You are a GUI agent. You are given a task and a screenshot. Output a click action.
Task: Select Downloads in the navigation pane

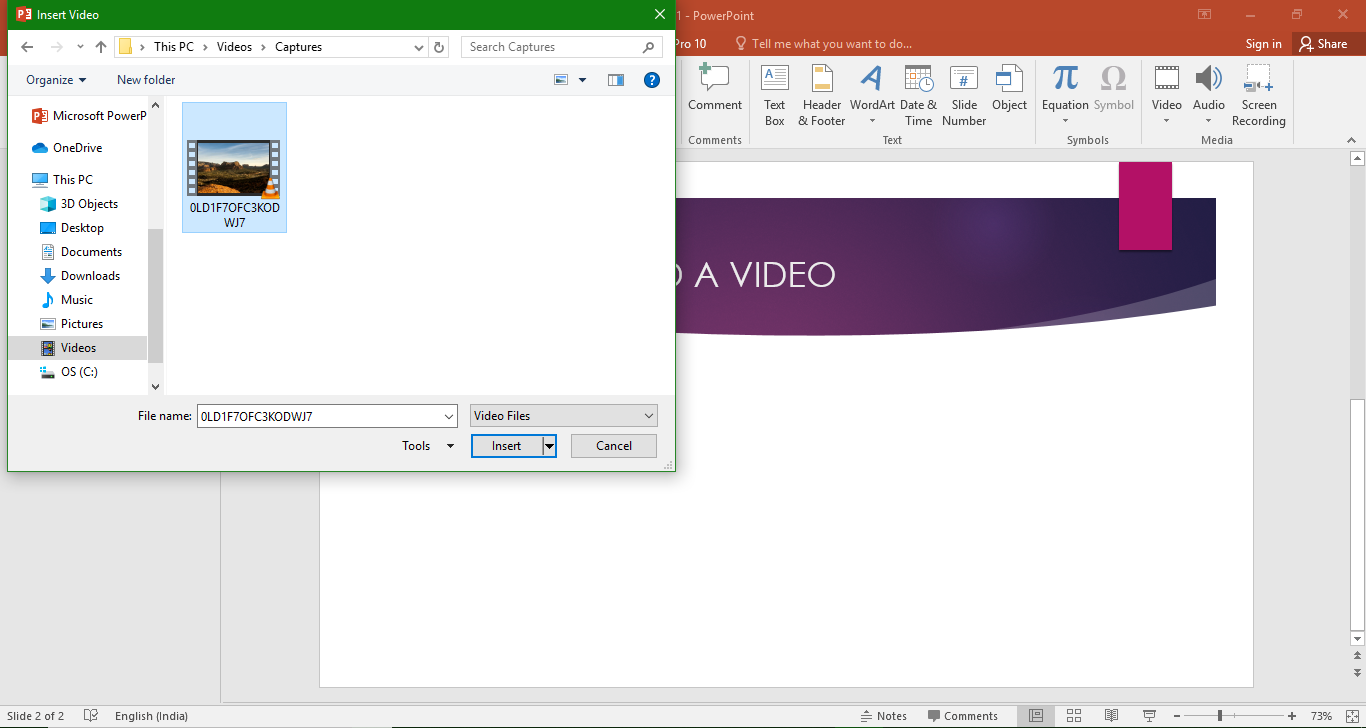(x=90, y=276)
